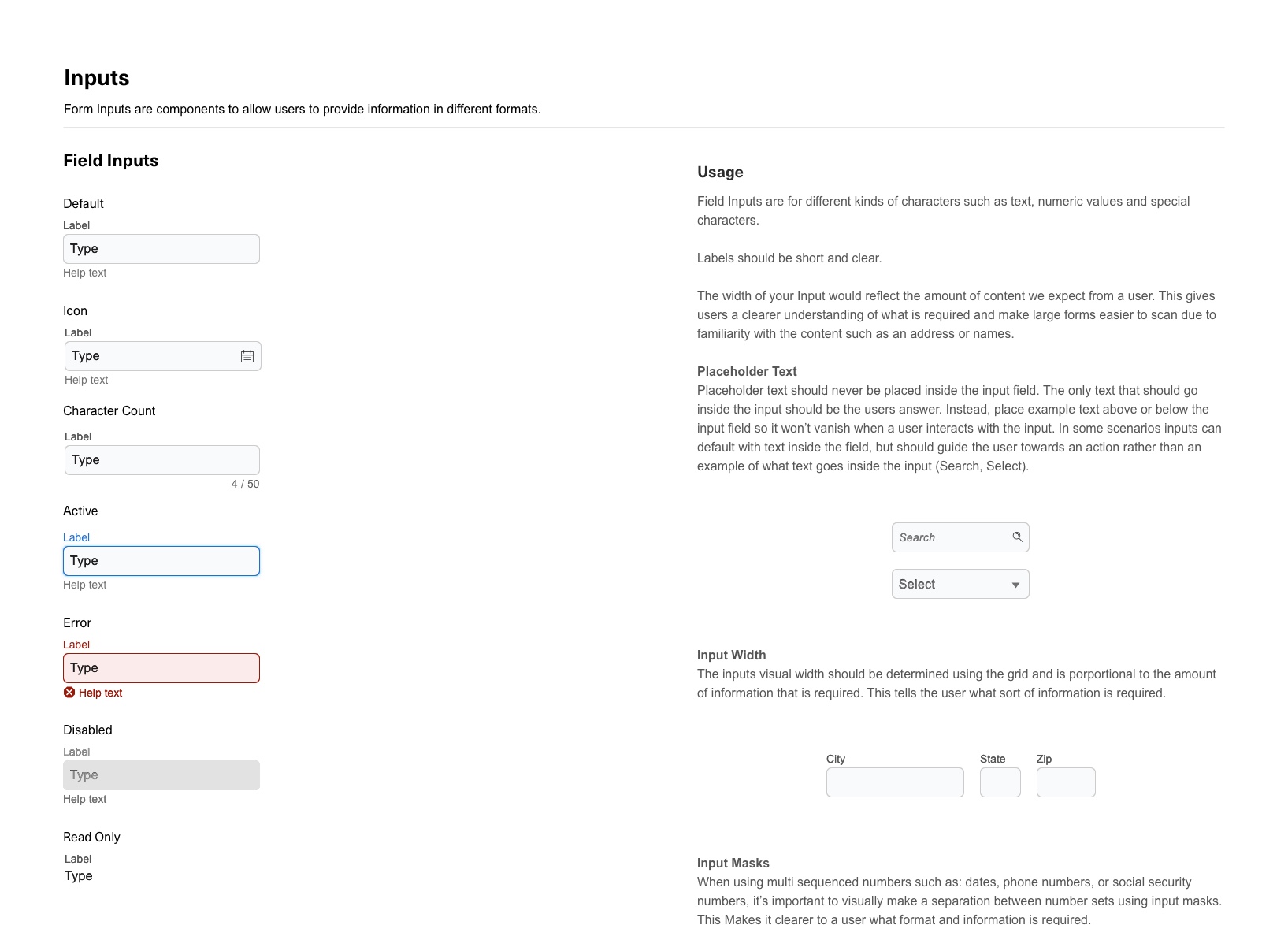Click the greyed Disabled input field
This screenshot has height=925, width=1288.
coord(161,775)
